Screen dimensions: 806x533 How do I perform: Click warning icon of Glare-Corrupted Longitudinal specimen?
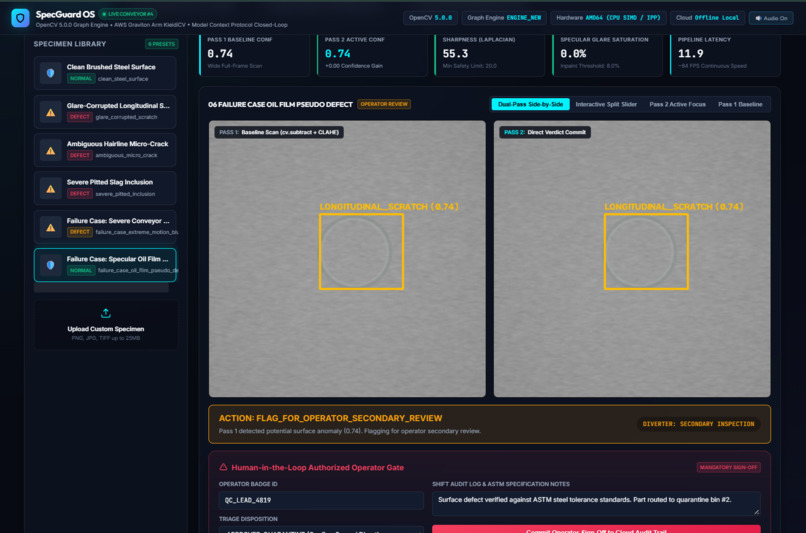[50, 112]
